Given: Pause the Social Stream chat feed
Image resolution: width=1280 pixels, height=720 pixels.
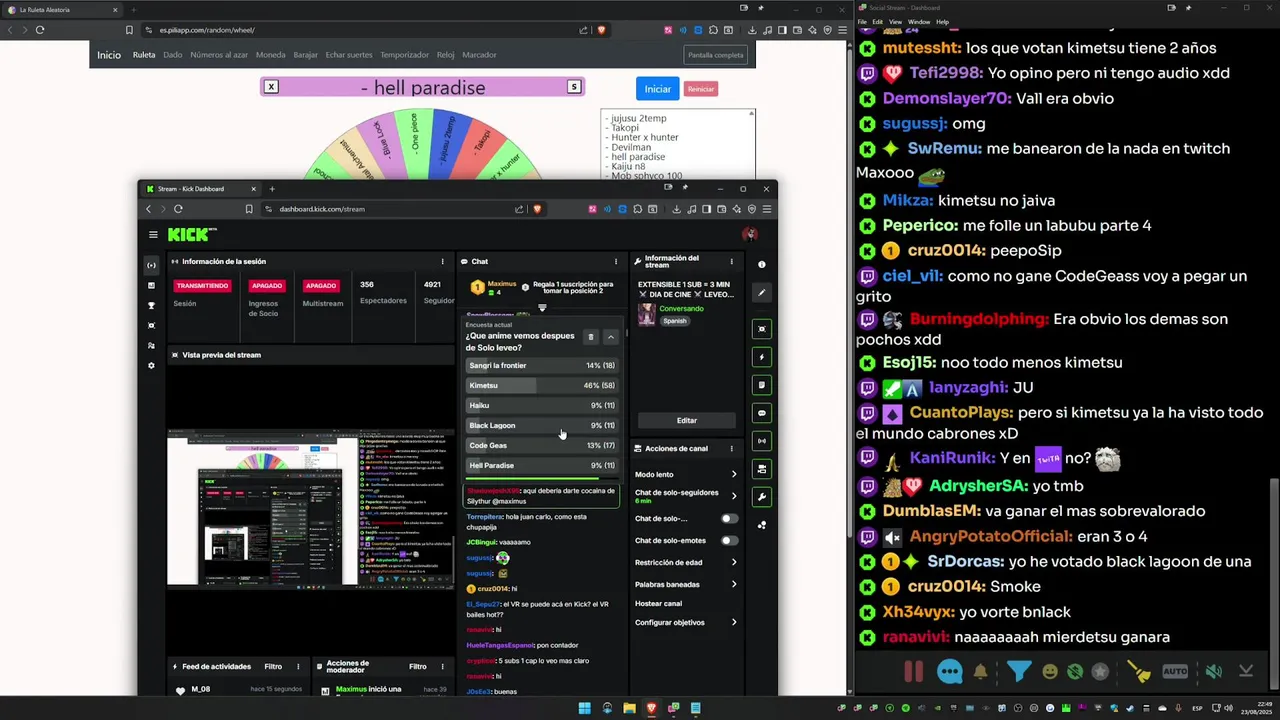Looking at the screenshot, I should point(914,672).
